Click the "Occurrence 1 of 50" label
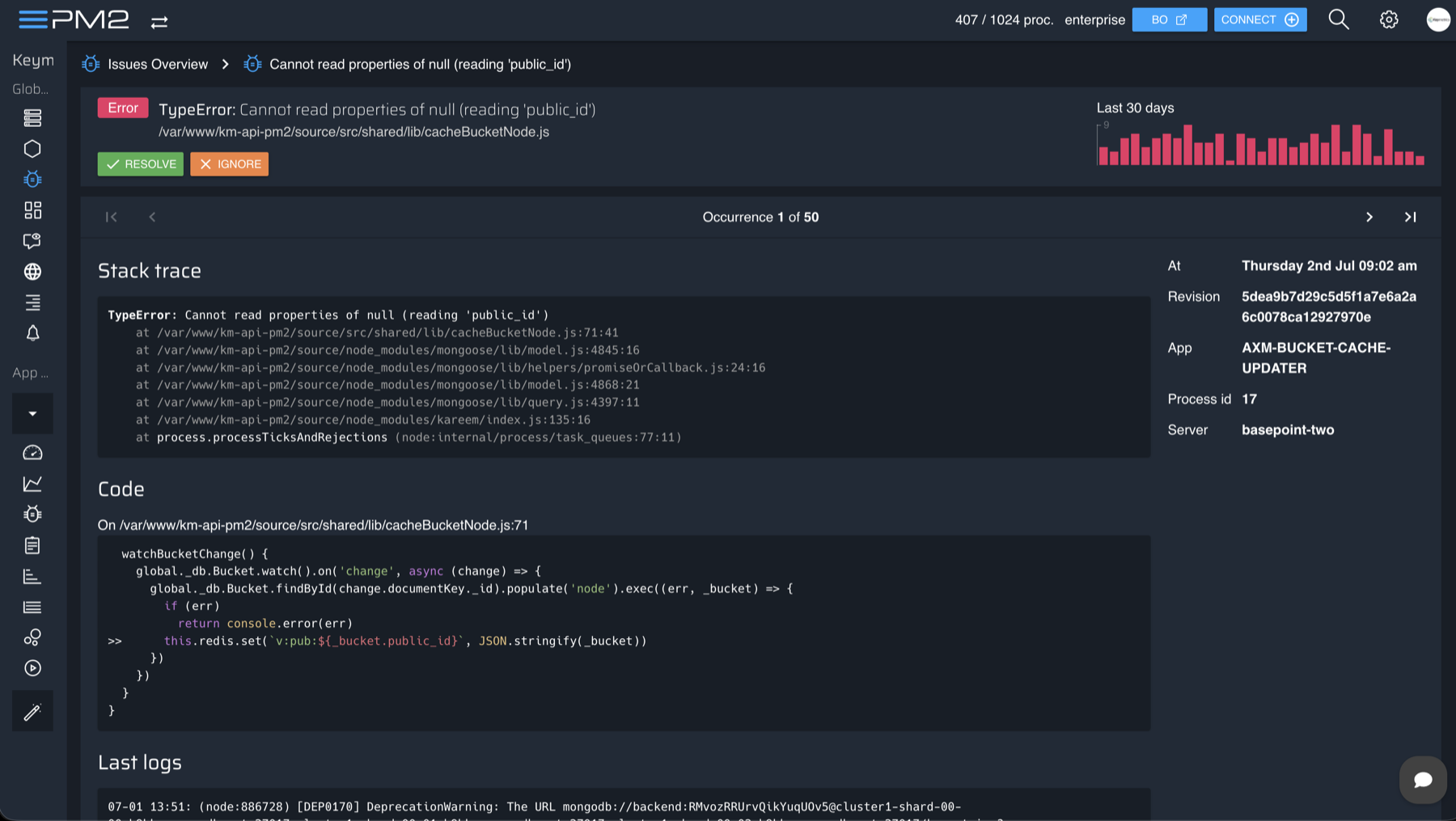Image resolution: width=1456 pixels, height=821 pixels. point(760,217)
